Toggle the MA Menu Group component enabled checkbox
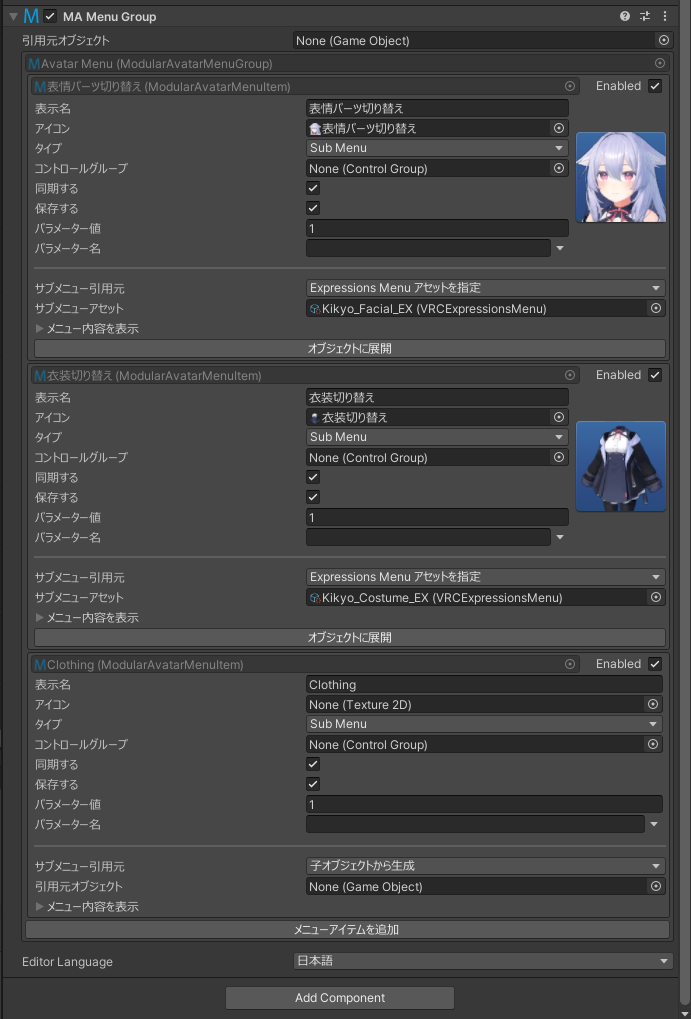The width and height of the screenshot is (691, 1019). [50, 16]
